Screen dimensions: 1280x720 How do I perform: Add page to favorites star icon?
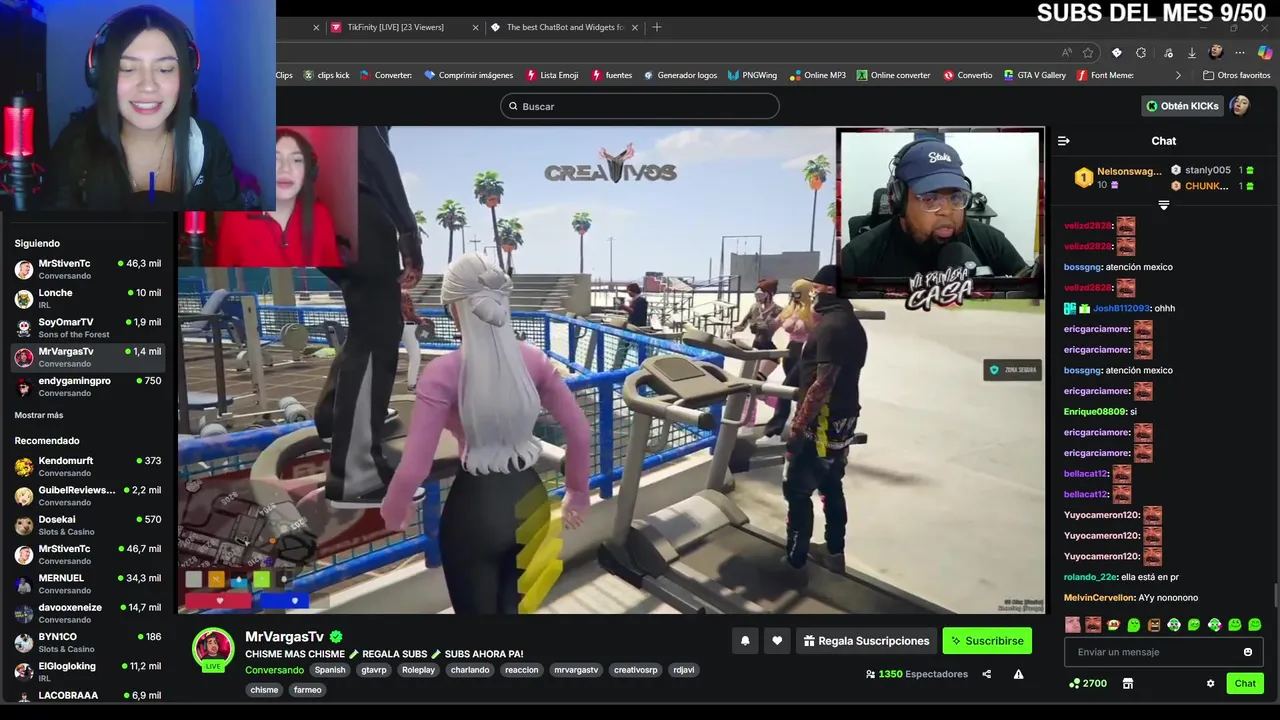(1088, 52)
